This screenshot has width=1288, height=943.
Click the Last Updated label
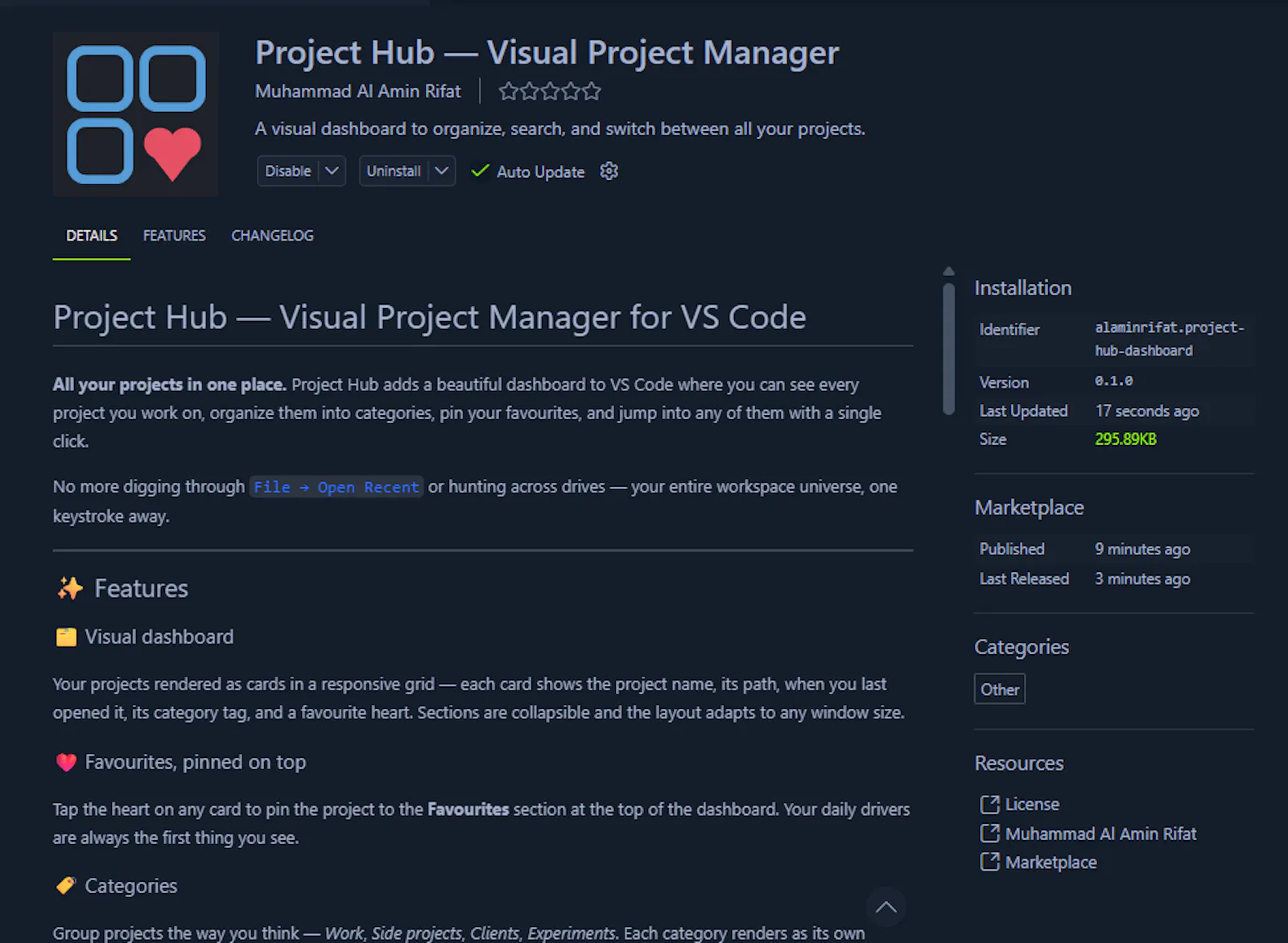tap(1023, 411)
